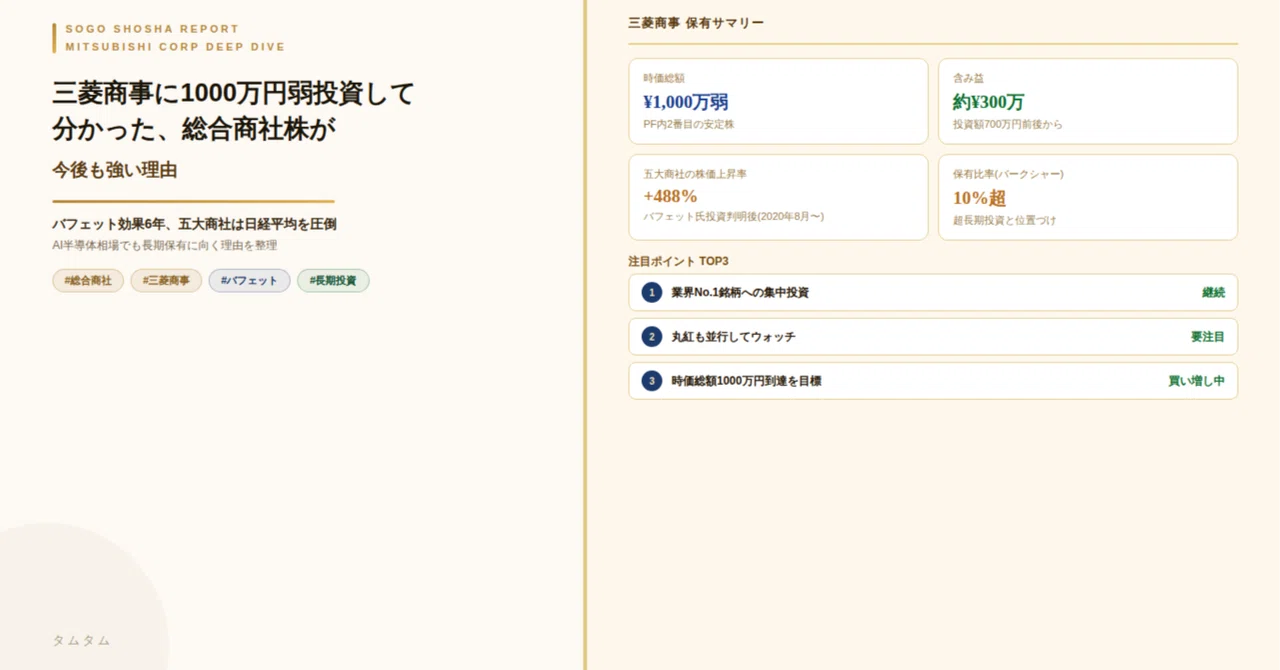
Task: Click the line バフェット効果6年、五大商社は日経平均を圧倒
Action: coord(194,224)
